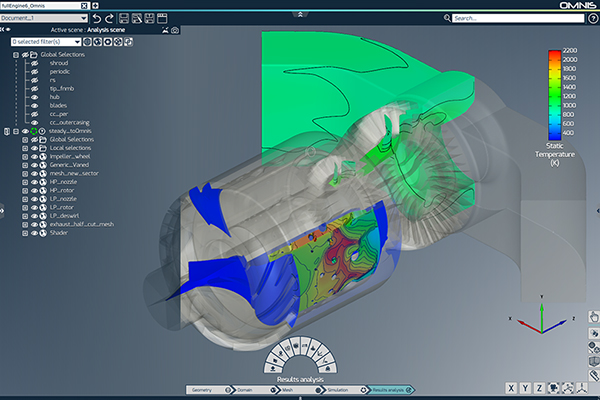
Task: Click the orientation axis triad gizmo
Action: [541, 317]
